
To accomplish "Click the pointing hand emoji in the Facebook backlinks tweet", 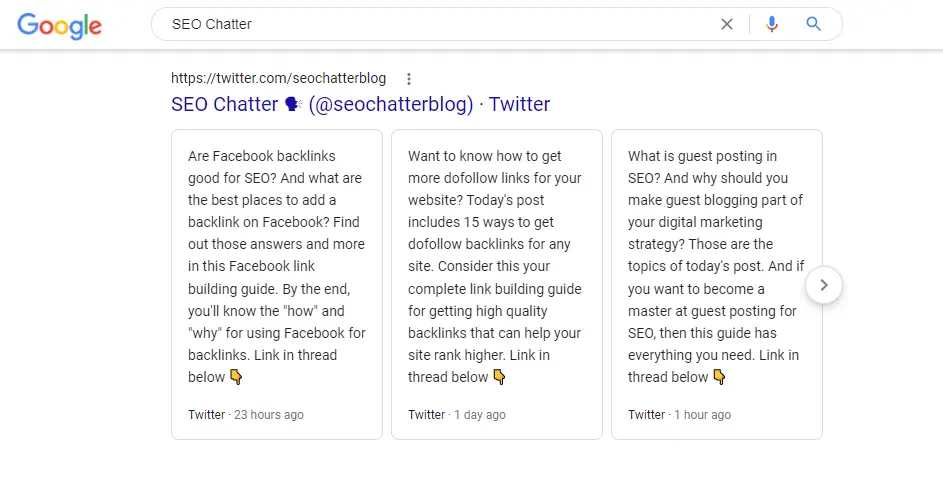I will (236, 377).
